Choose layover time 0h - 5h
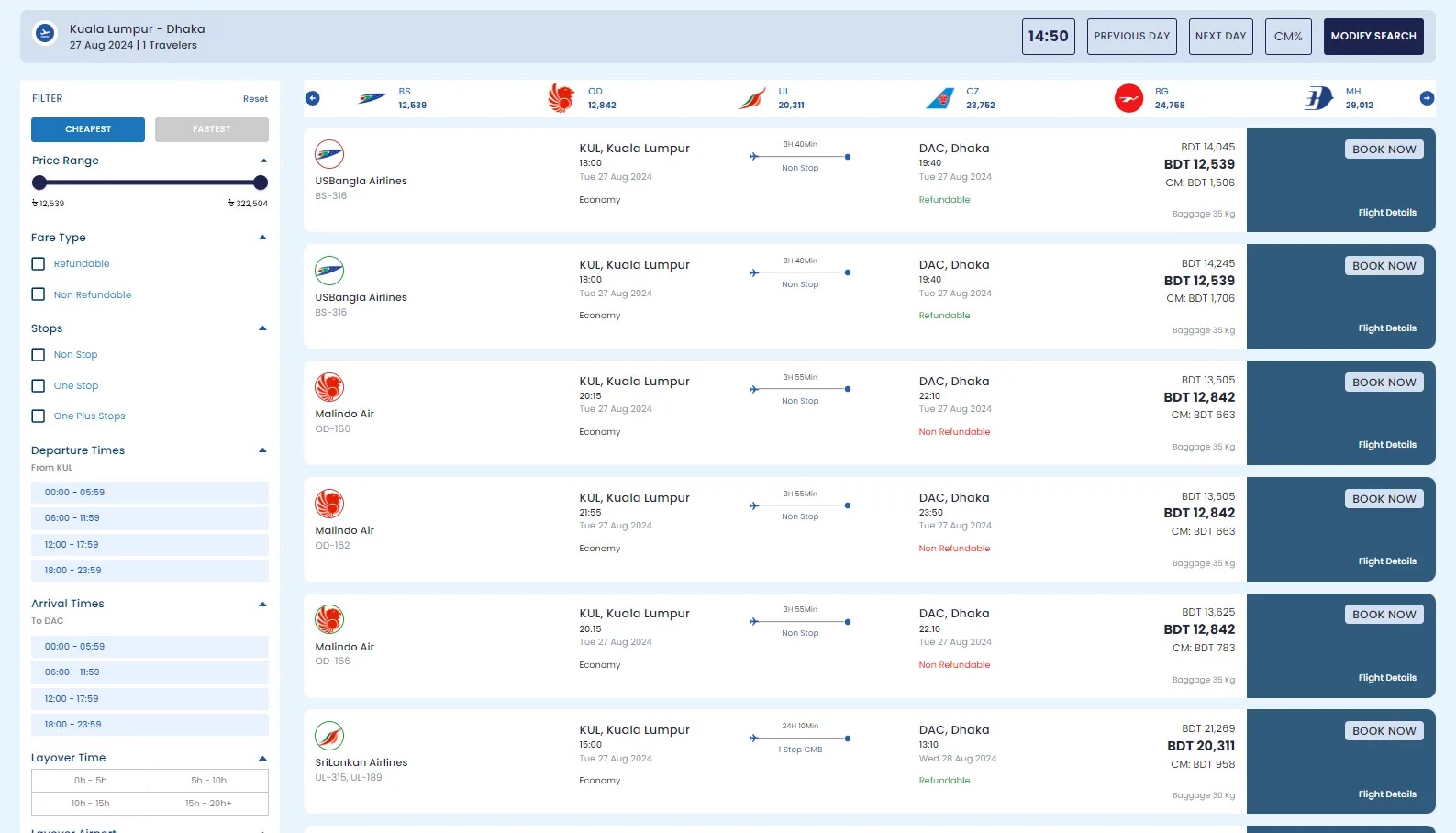This screenshot has width=1456, height=833. [91, 781]
